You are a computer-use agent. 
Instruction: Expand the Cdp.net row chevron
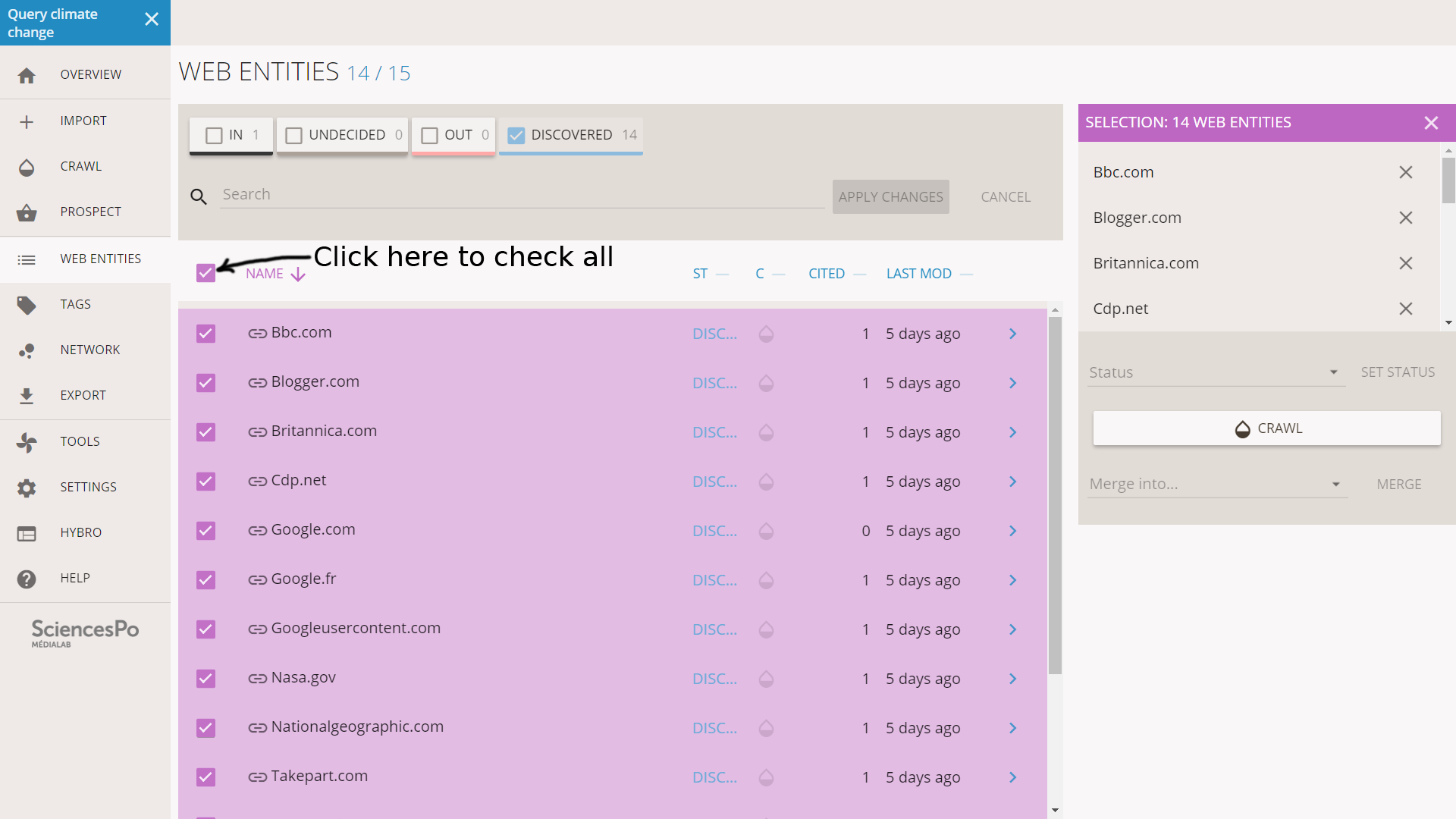pos(1012,482)
